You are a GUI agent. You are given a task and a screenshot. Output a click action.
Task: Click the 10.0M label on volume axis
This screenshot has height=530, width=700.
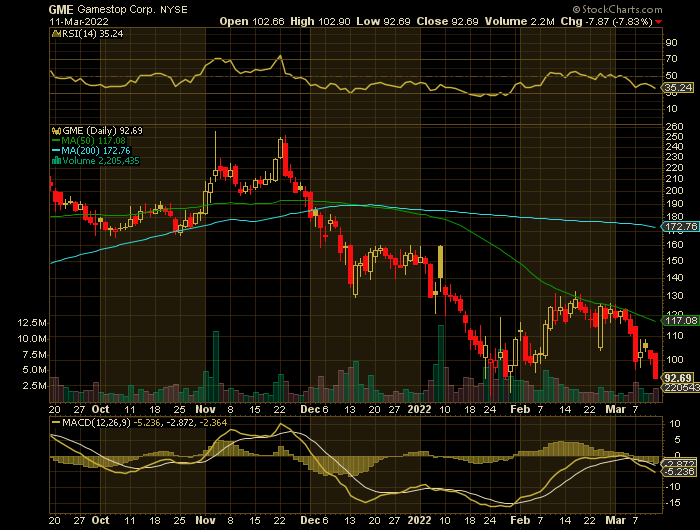pos(32,338)
